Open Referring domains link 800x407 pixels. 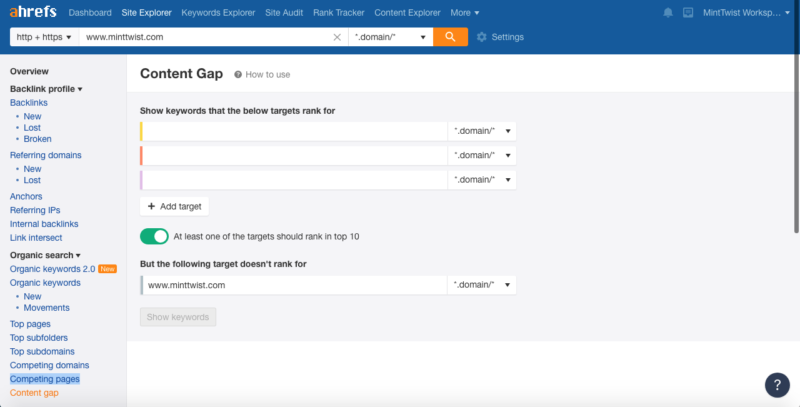(x=45, y=155)
